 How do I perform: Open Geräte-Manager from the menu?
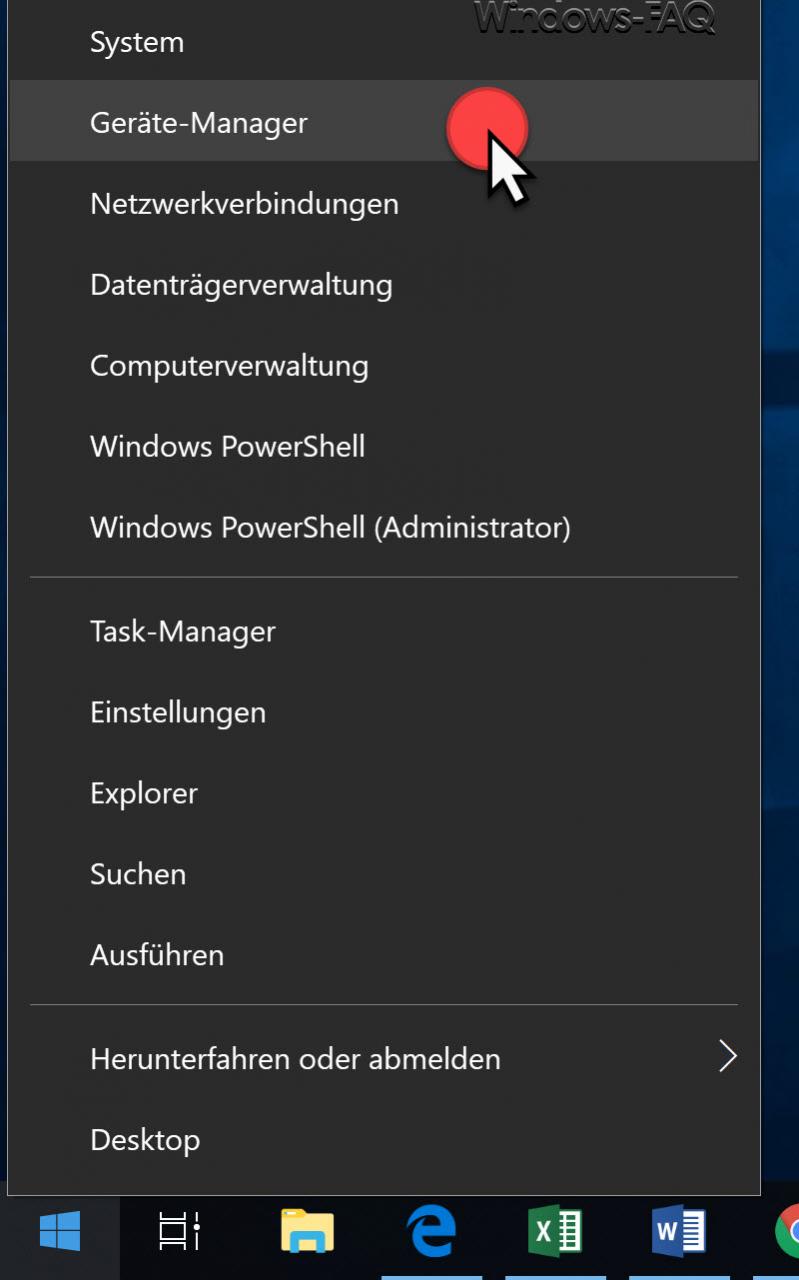tap(384, 121)
